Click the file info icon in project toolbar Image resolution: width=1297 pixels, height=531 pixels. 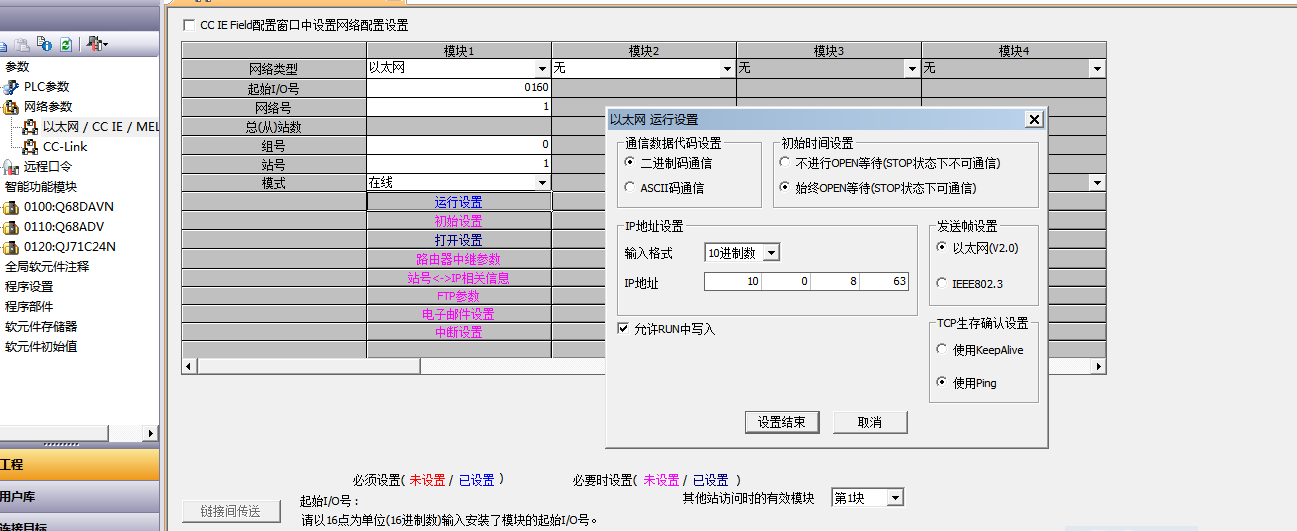point(44,44)
